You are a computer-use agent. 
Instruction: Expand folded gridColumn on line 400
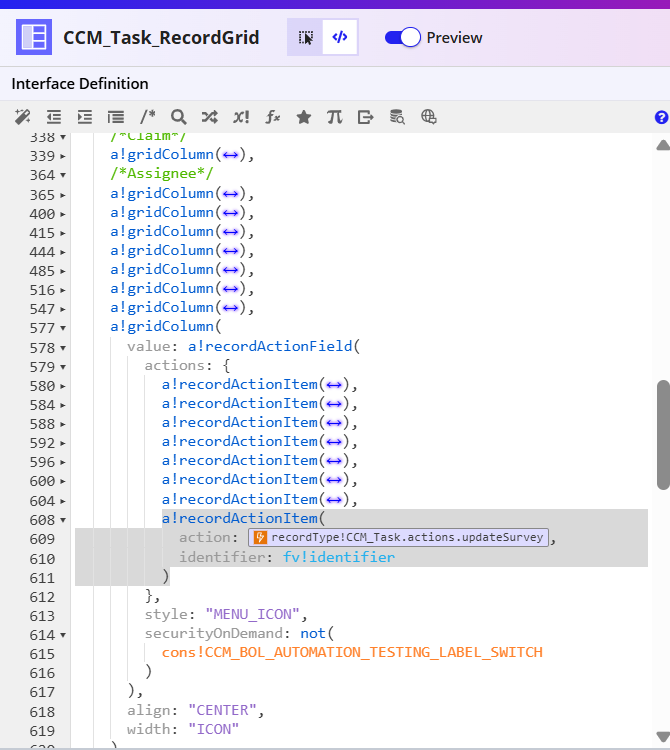[x=63, y=214]
